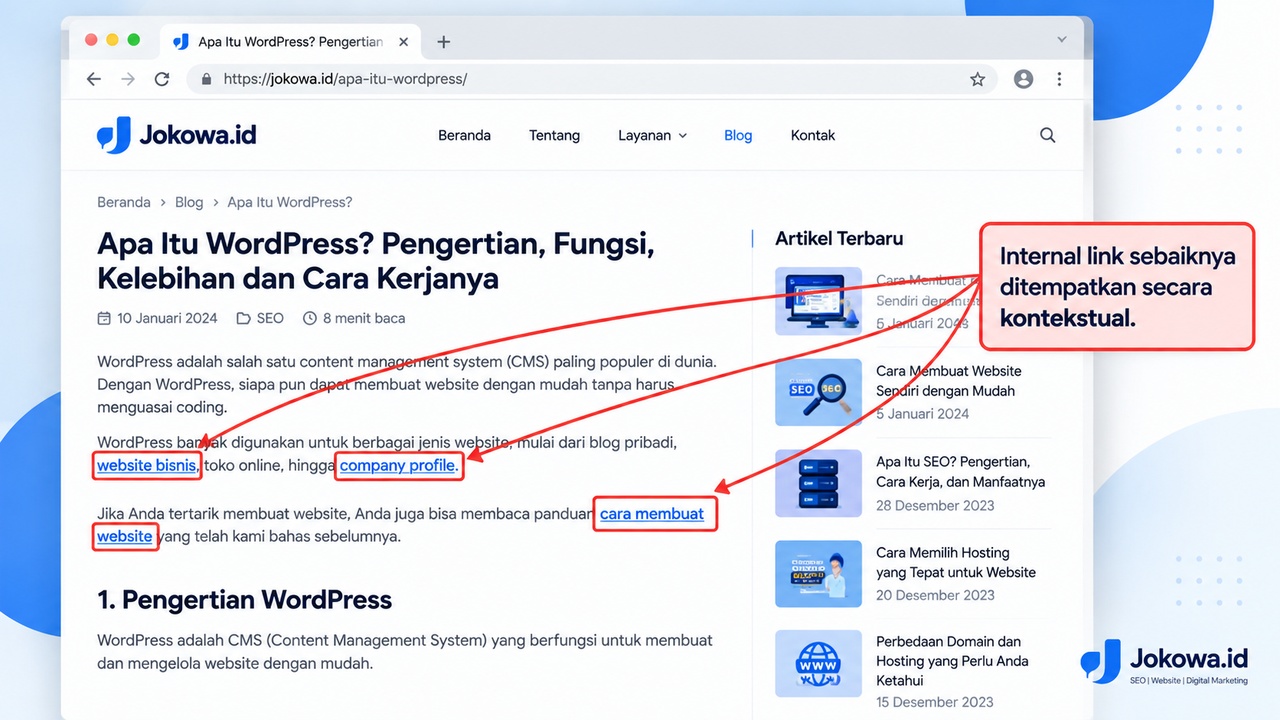Screen dimensions: 1280x720
Task: Go to Beranda in the navigation menu
Action: tap(464, 135)
